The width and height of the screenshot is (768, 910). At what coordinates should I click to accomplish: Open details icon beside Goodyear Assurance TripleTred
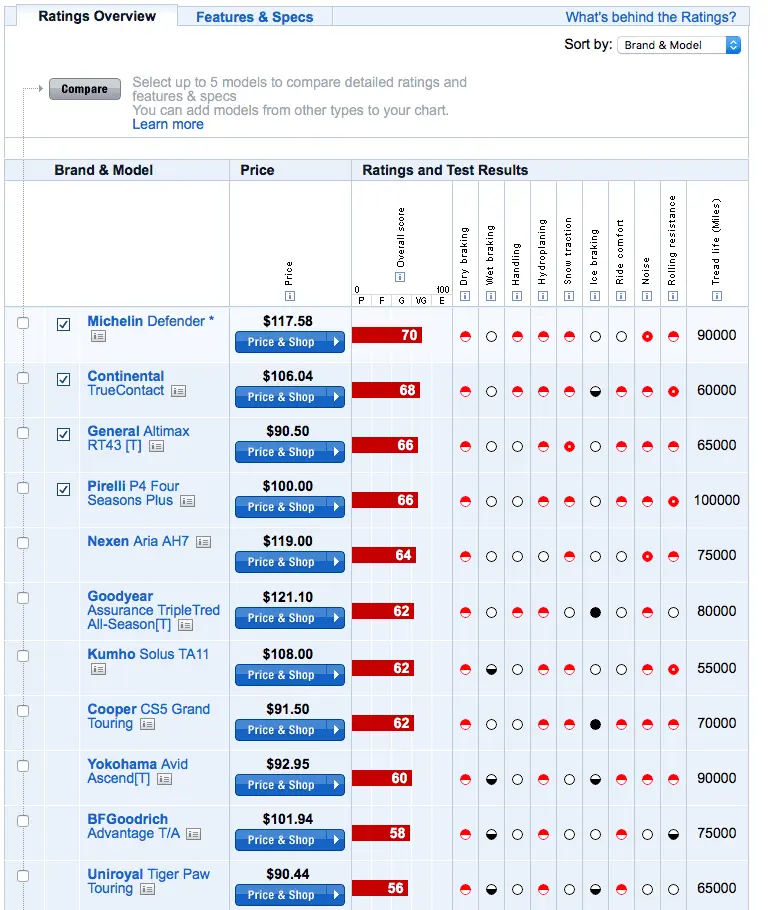click(185, 625)
